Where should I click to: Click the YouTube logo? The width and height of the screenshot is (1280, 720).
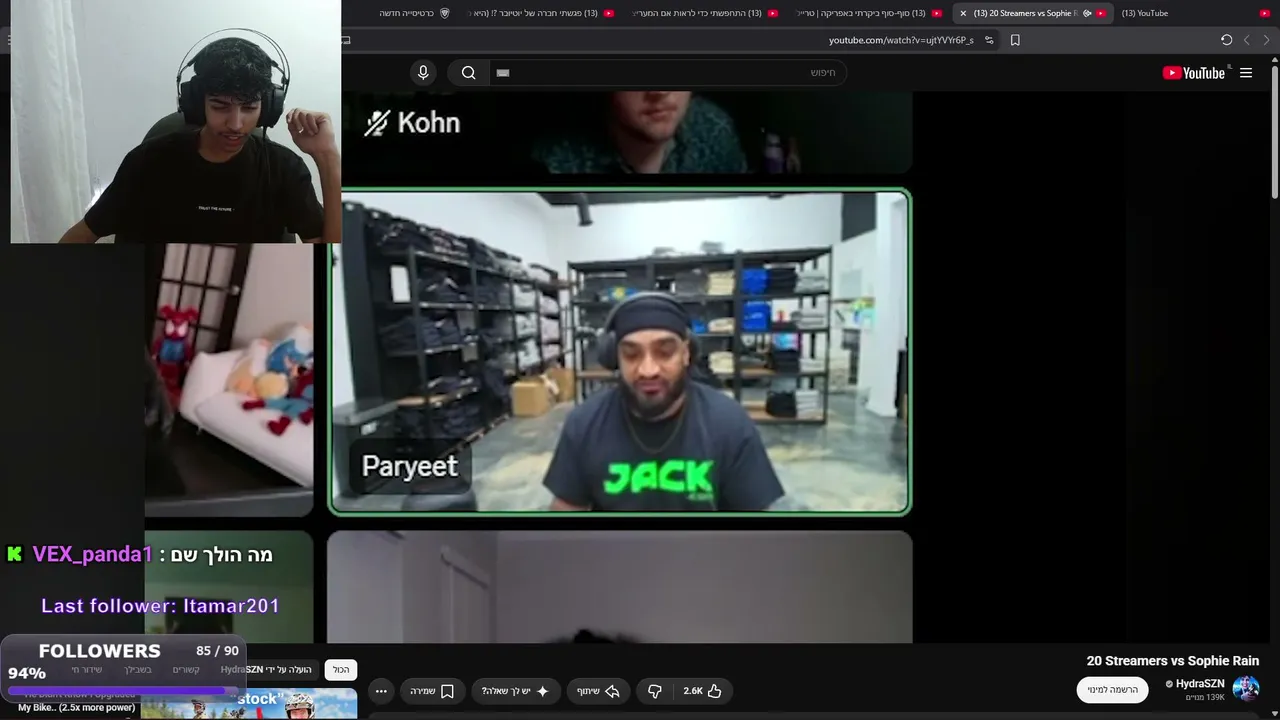click(1194, 73)
